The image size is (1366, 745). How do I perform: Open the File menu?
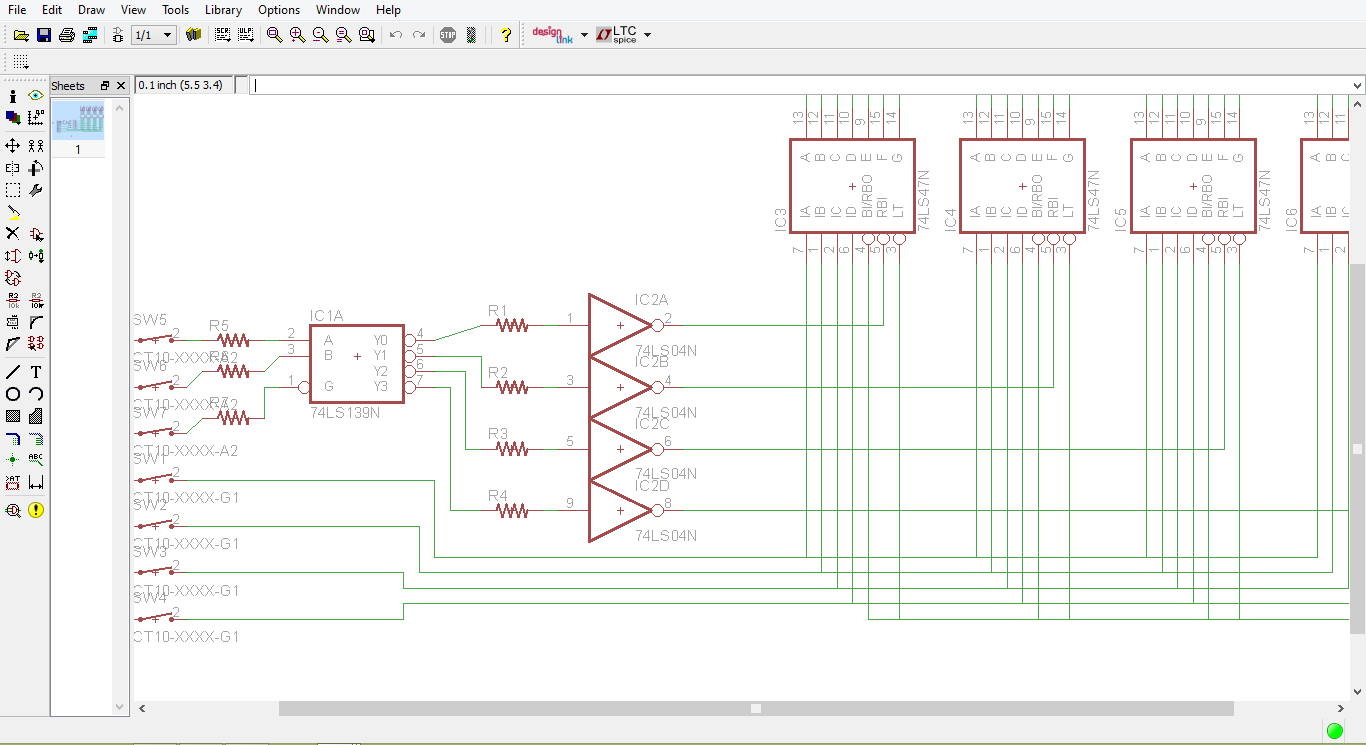pyautogui.click(x=17, y=10)
